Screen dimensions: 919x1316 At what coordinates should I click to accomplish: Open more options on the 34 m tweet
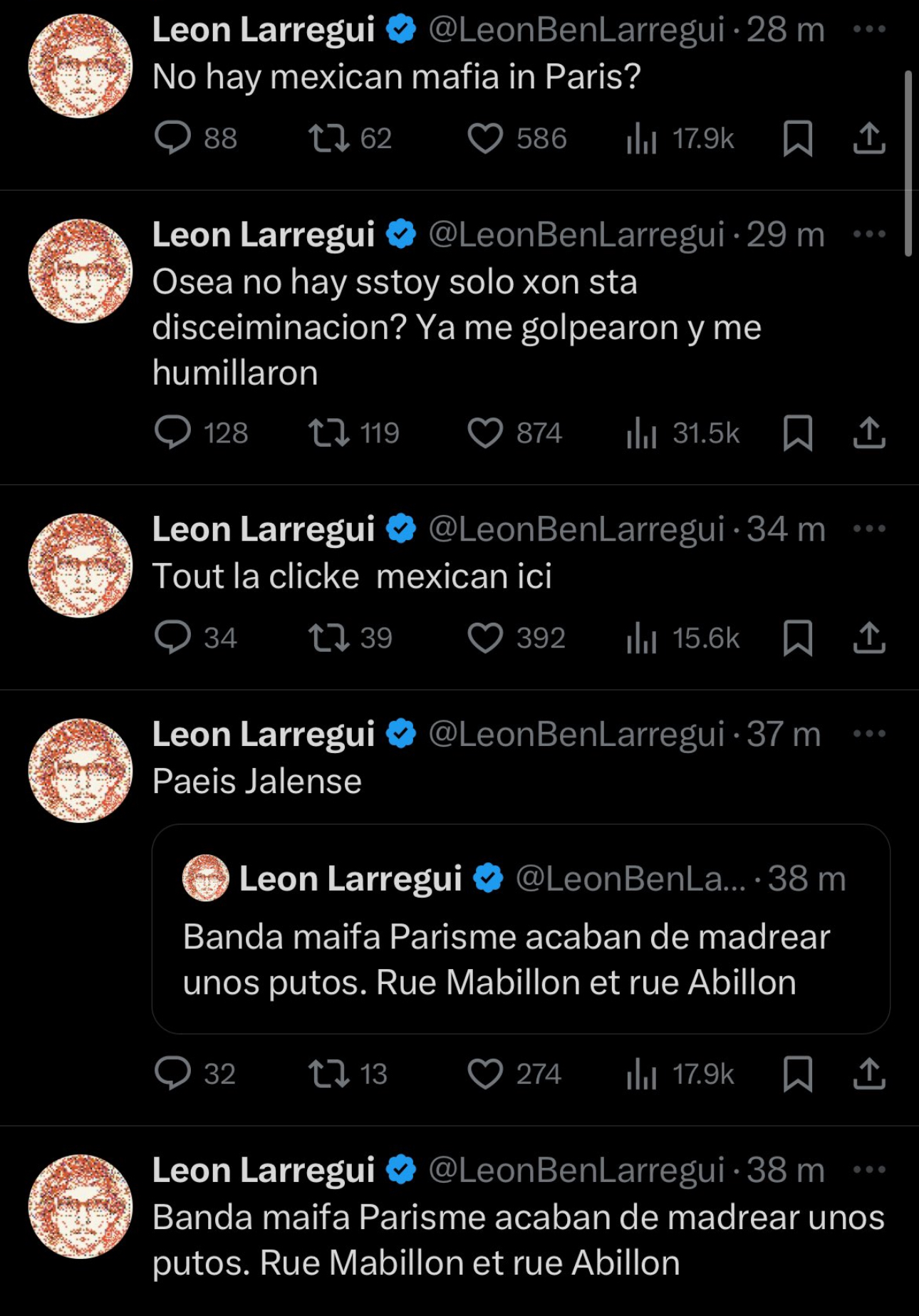tap(868, 529)
